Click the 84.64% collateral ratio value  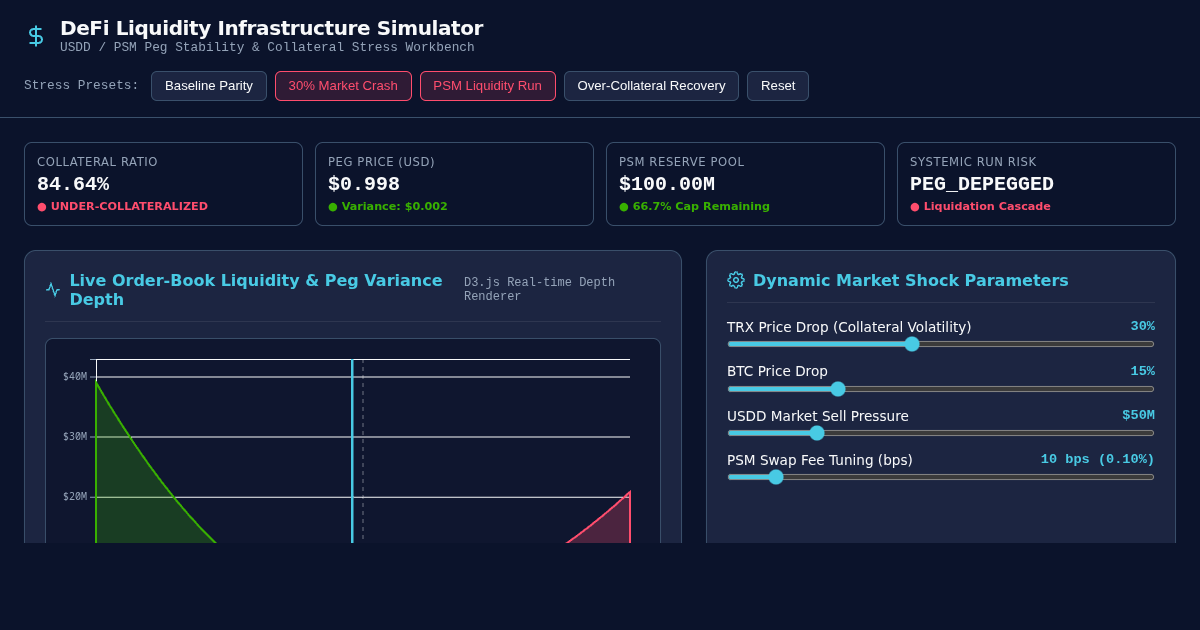coord(73,184)
